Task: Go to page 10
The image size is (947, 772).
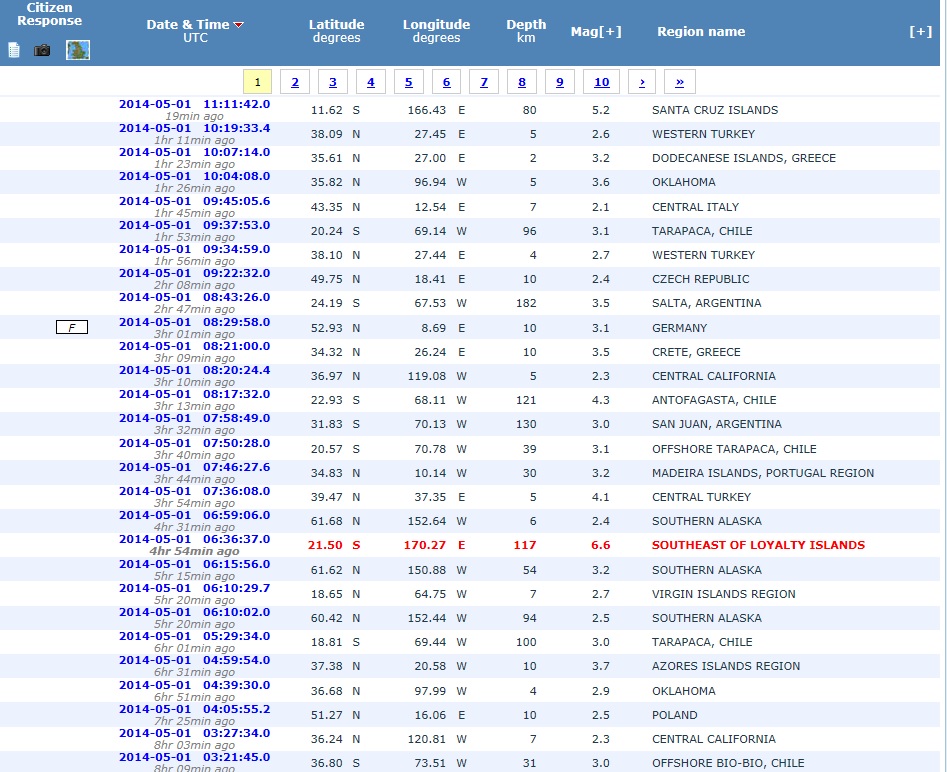Action: (602, 82)
